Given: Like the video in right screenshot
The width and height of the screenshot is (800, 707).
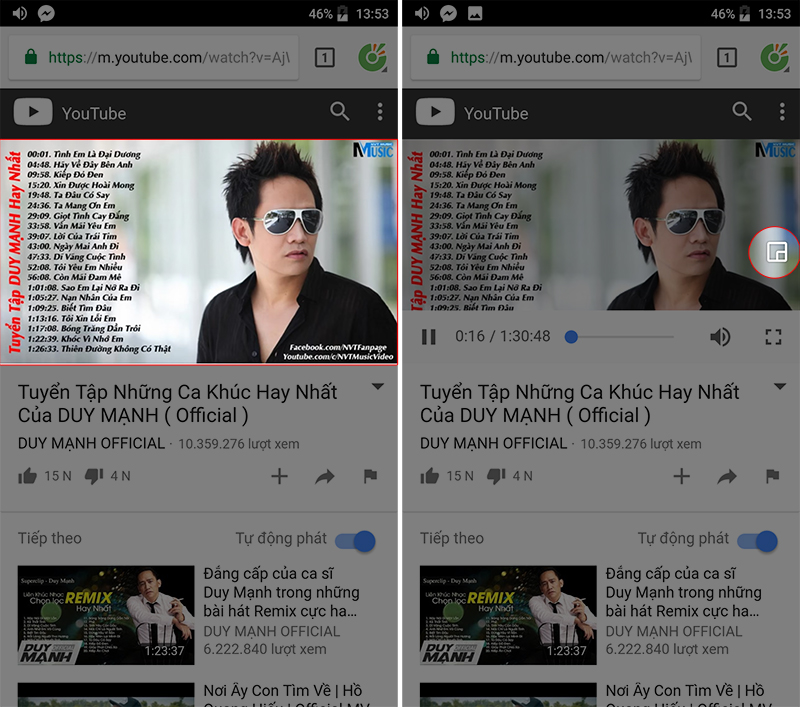Looking at the screenshot, I should [430, 476].
